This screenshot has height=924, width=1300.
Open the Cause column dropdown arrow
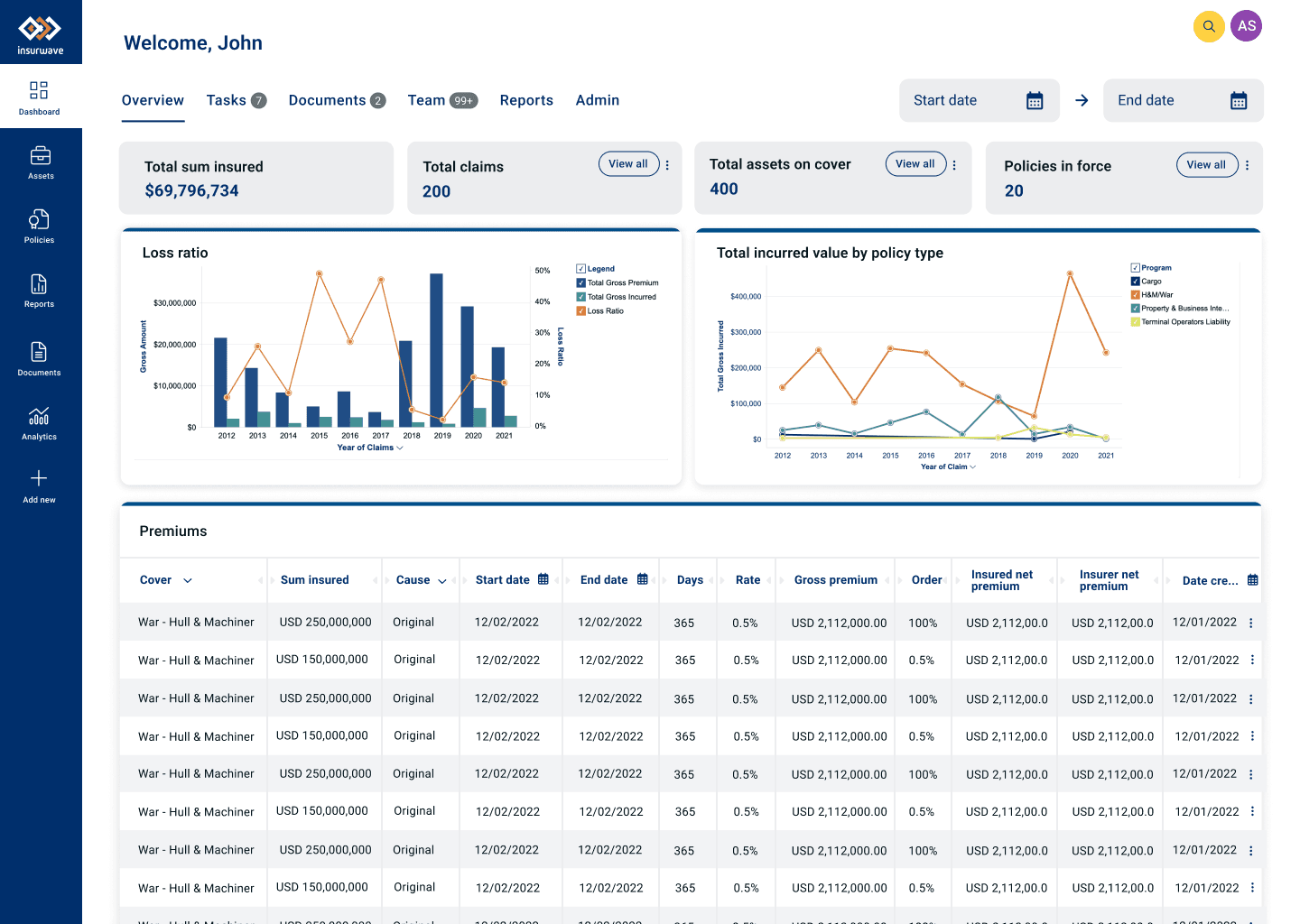(x=442, y=581)
